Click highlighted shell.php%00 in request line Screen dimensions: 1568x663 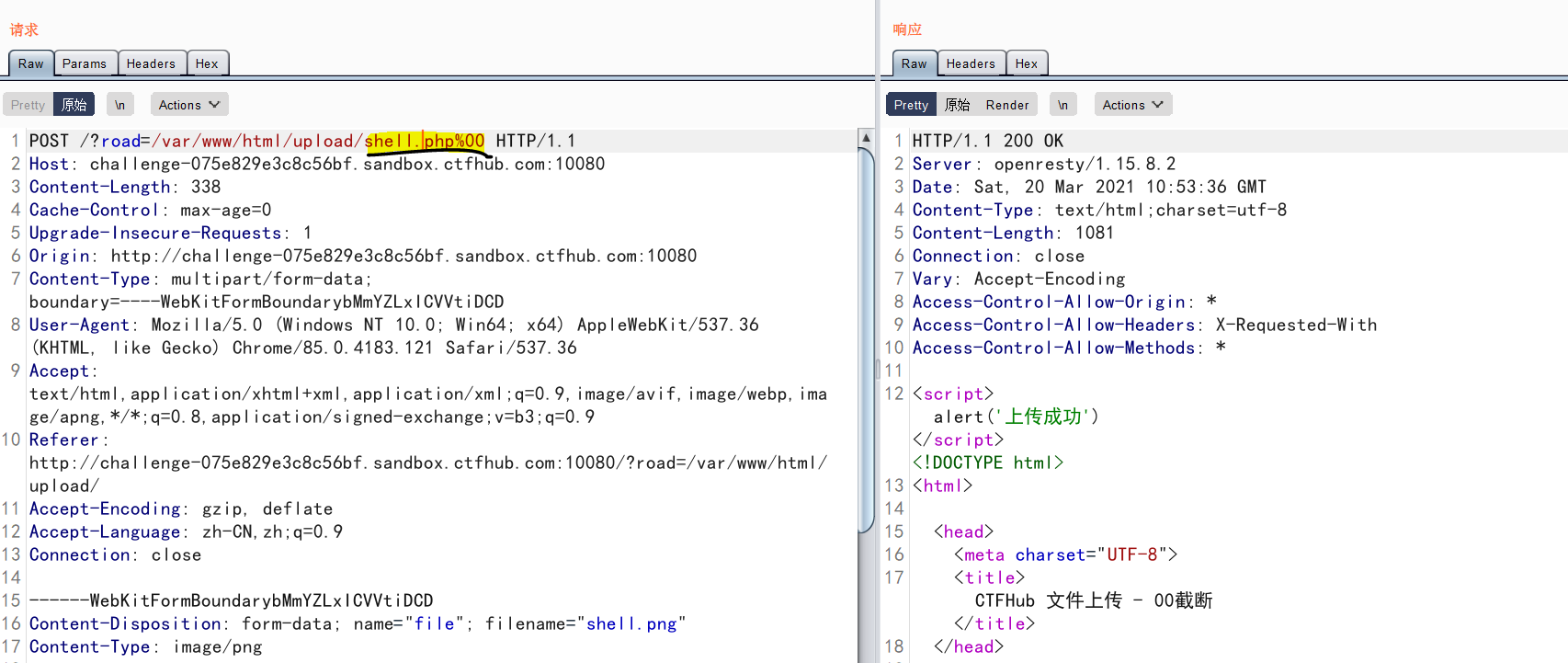click(x=425, y=141)
